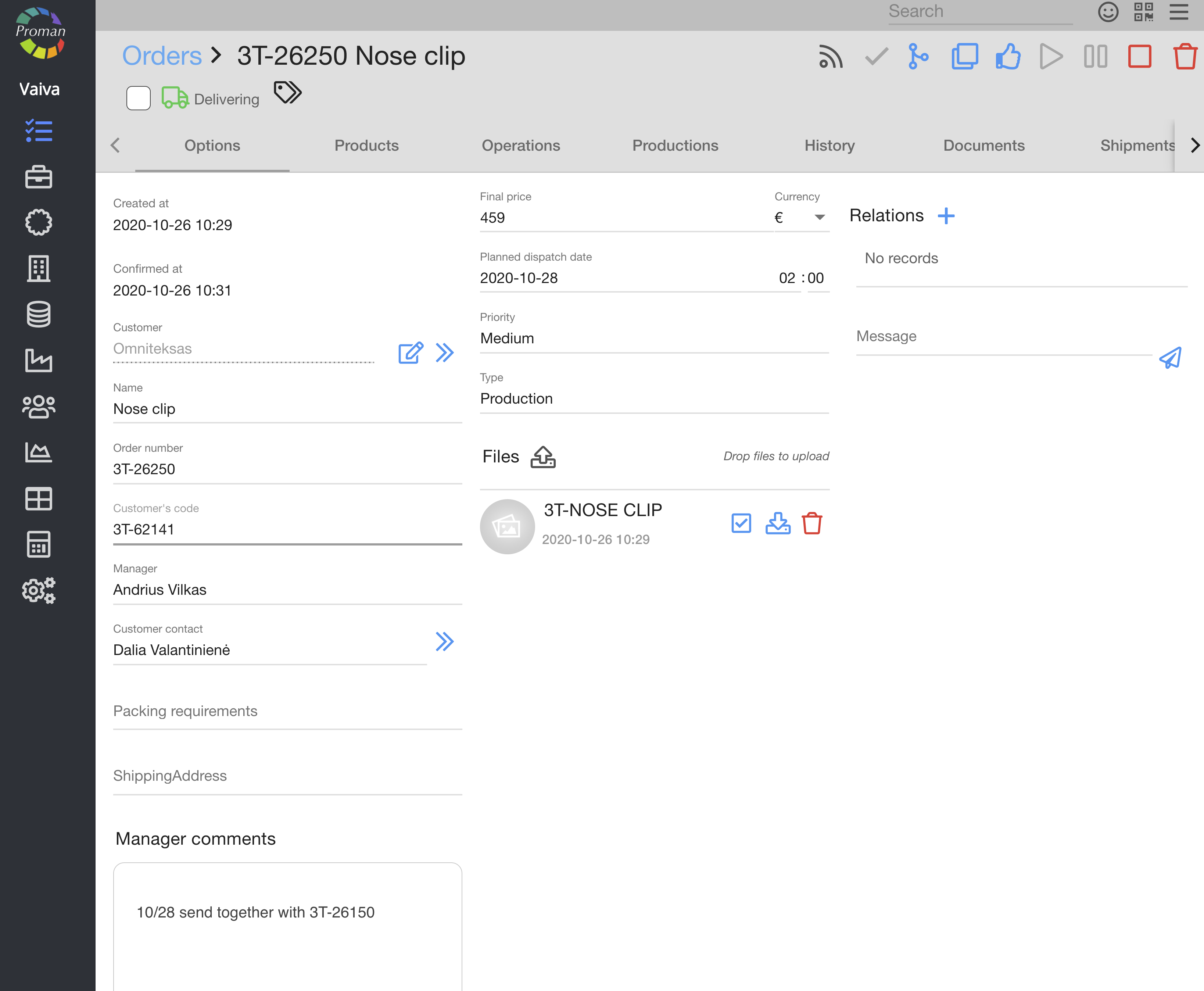Click the branch/split order icon
Image resolution: width=1204 pixels, height=991 pixels.
pyautogui.click(x=918, y=57)
